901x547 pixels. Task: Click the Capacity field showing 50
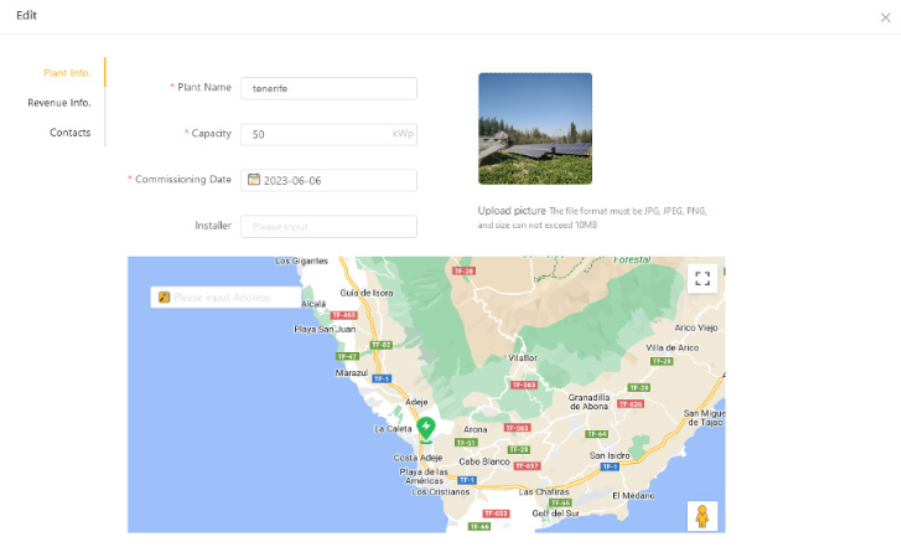pos(329,134)
